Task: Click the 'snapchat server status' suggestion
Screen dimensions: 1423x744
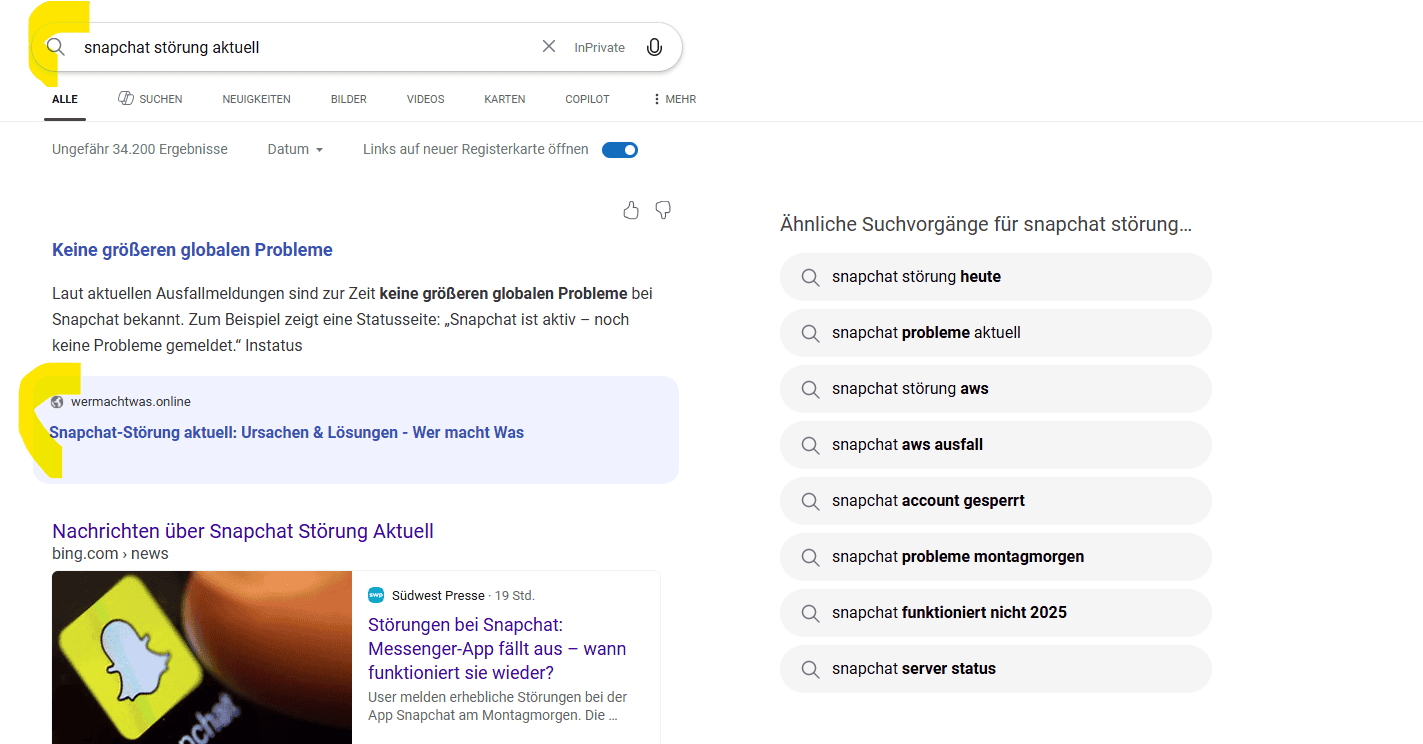Action: tap(995, 669)
